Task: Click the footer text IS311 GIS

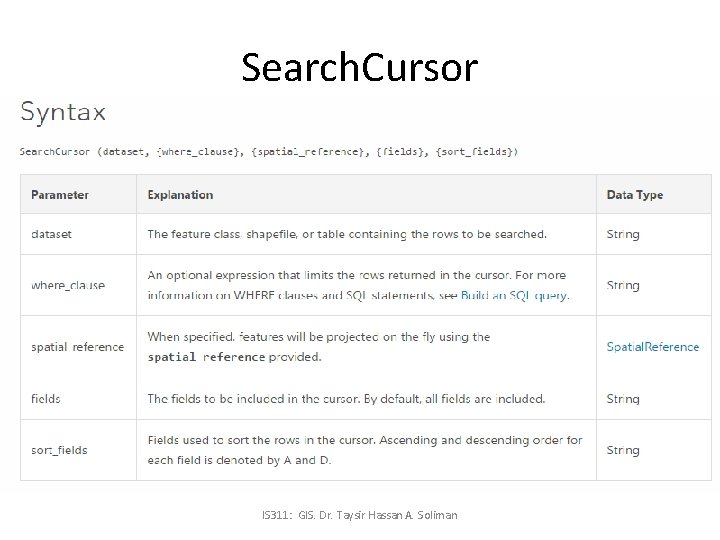Action: (359, 515)
